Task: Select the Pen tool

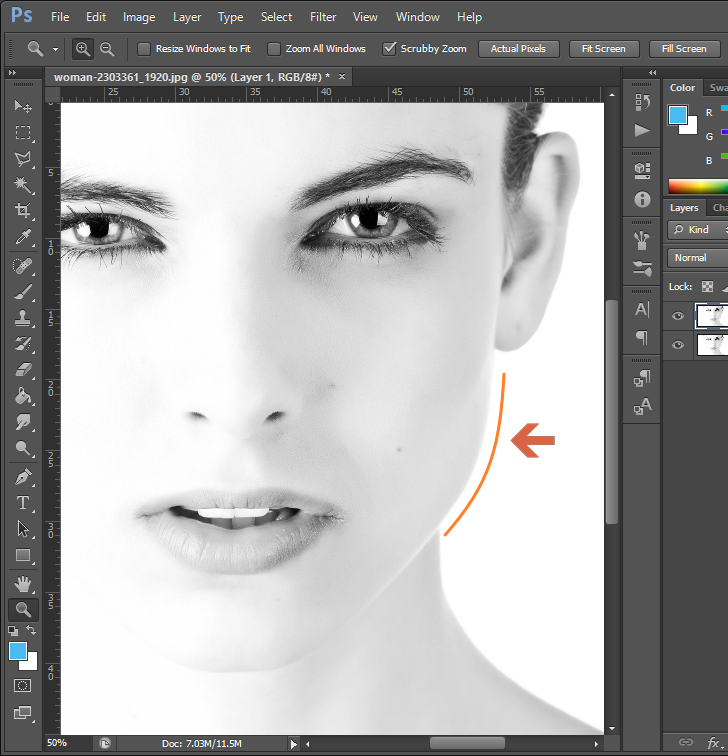Action: [23, 477]
